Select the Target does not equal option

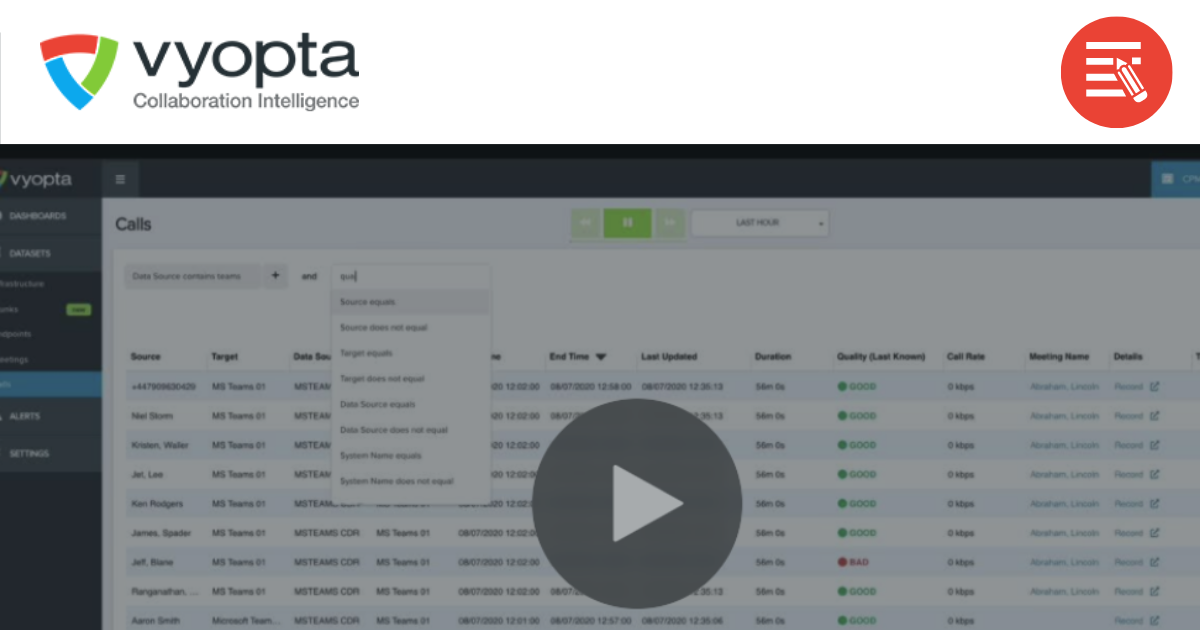411,379
